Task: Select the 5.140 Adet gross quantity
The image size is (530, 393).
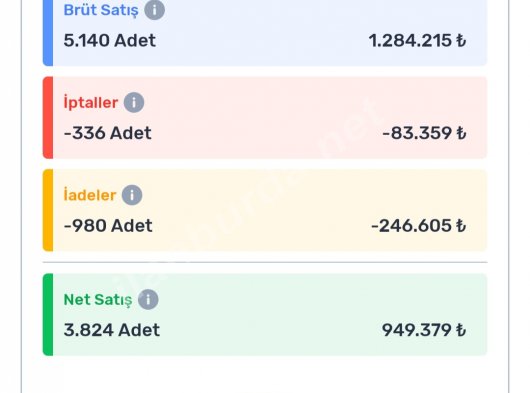Action: [x=110, y=41]
